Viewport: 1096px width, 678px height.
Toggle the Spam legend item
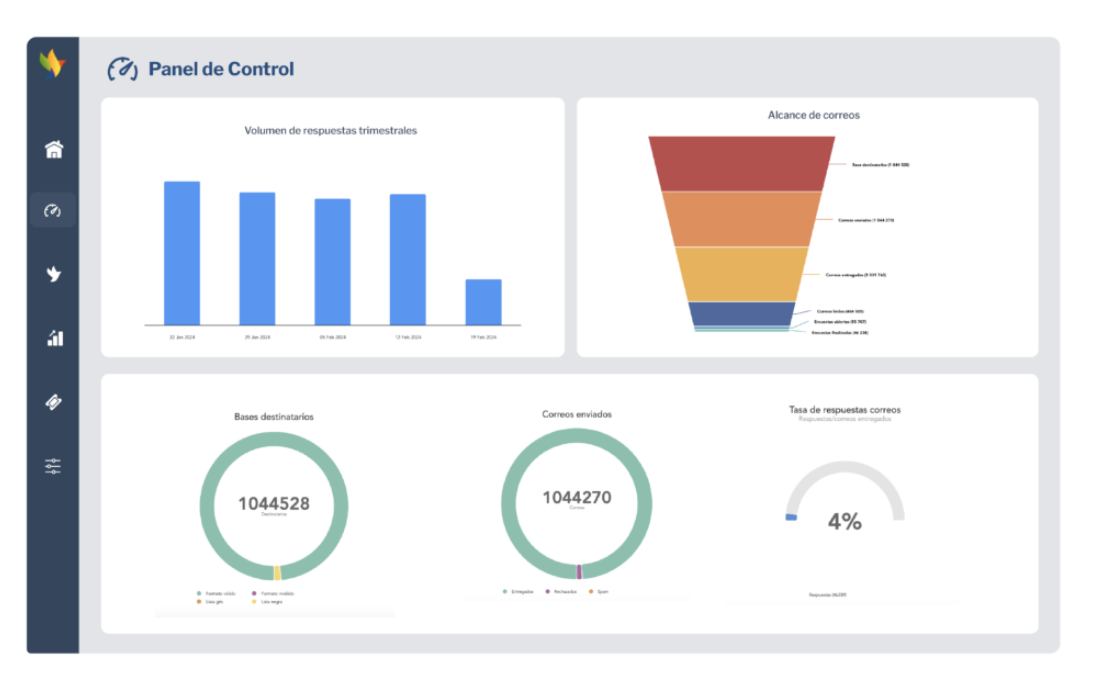[600, 592]
